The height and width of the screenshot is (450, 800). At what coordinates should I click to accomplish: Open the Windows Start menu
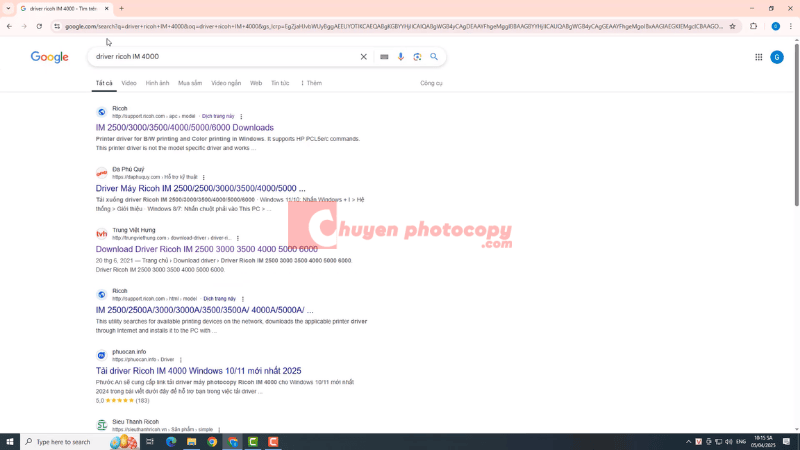10,442
